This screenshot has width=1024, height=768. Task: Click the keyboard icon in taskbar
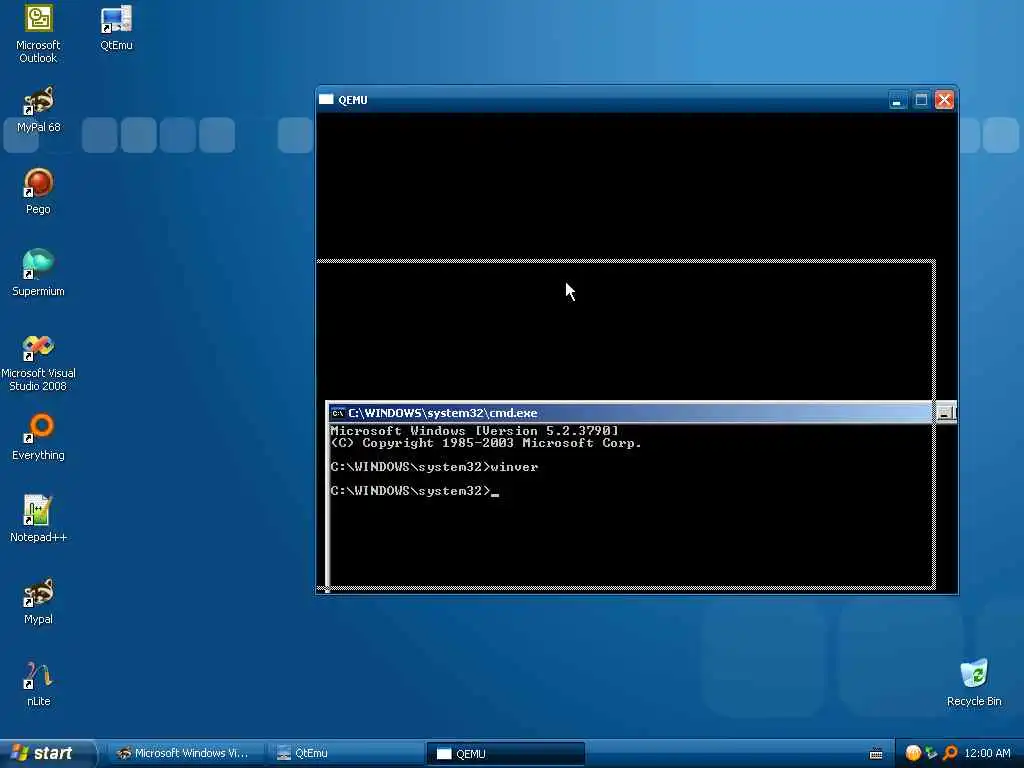[876, 754]
